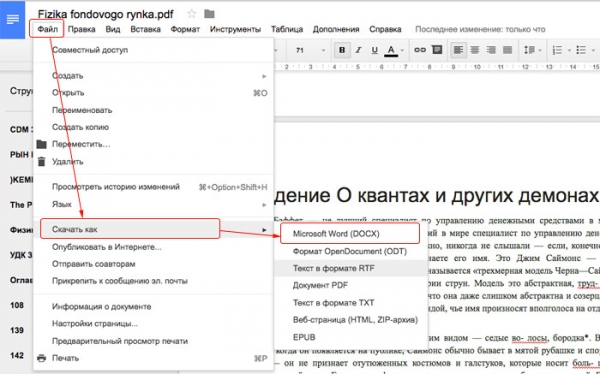Download as Веб-страница (HTML, ZIP-архив)
Image resolution: width=600 pixels, height=374 pixels.
coord(351,320)
